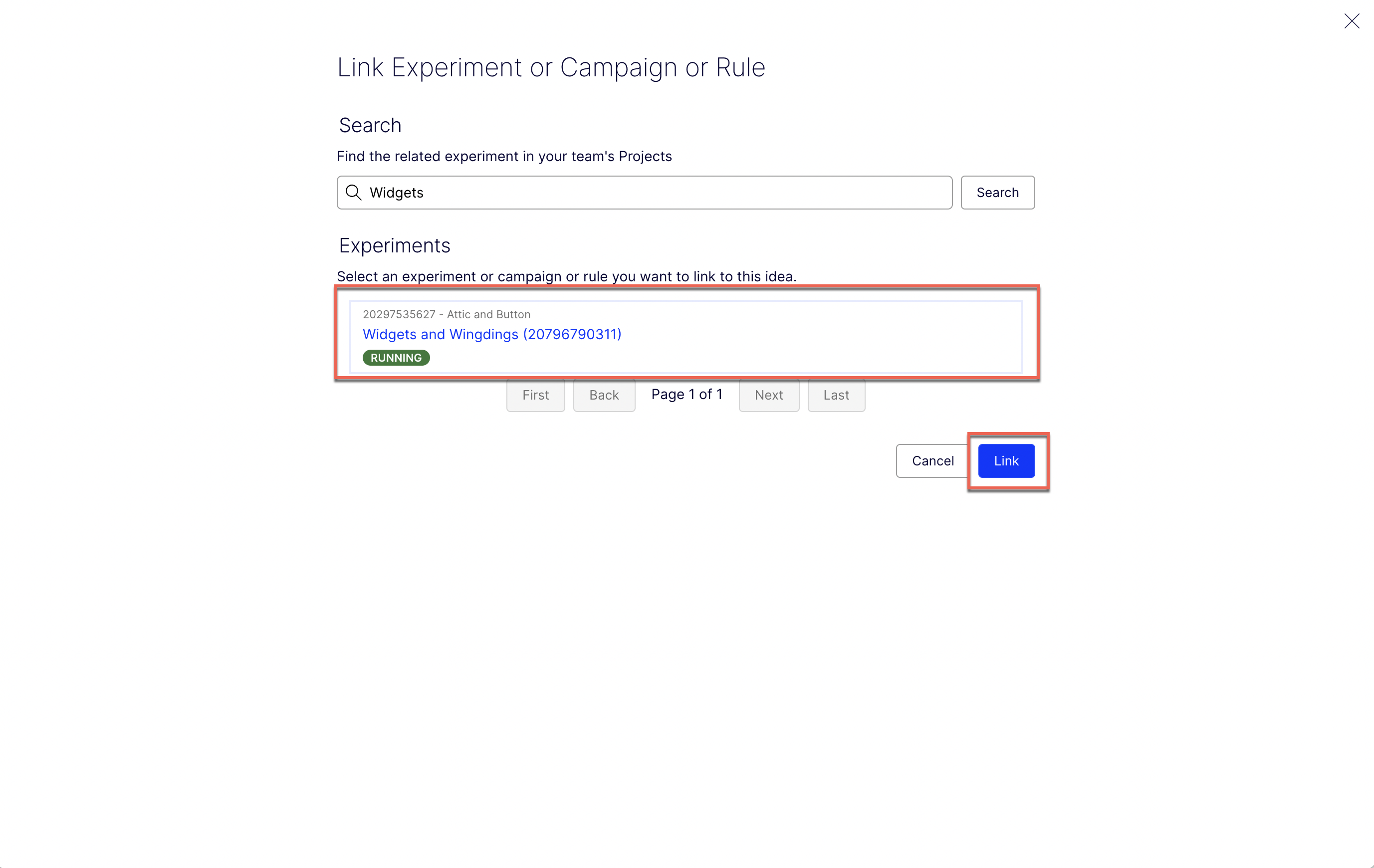Click the RUNNING status badge

tap(396, 357)
